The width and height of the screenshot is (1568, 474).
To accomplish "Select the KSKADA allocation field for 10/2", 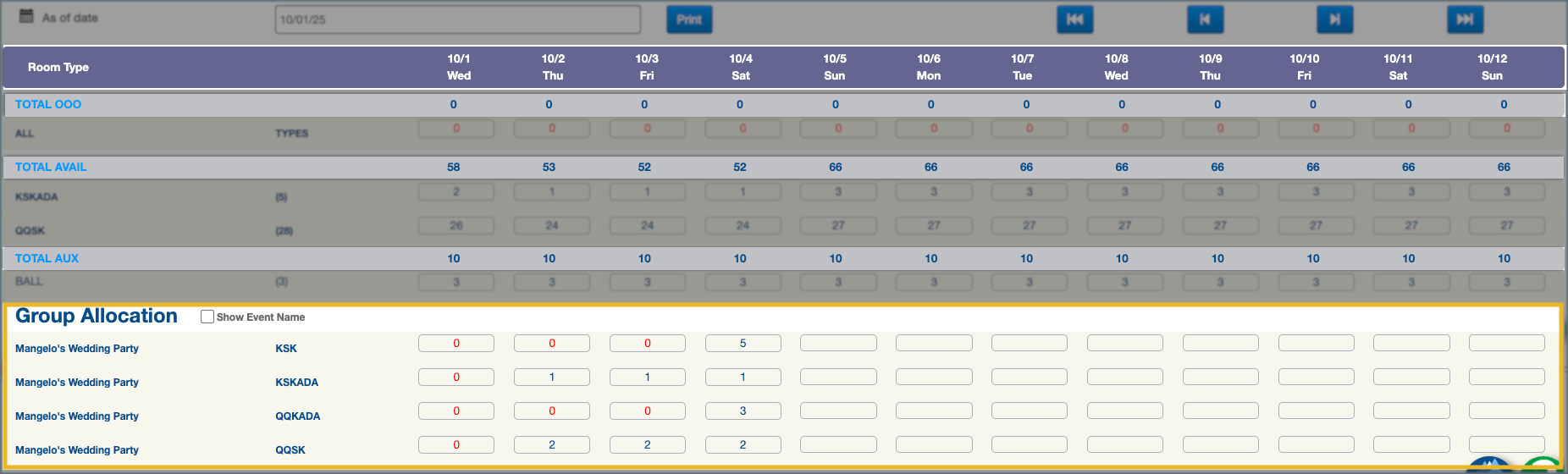I will click(x=551, y=377).
